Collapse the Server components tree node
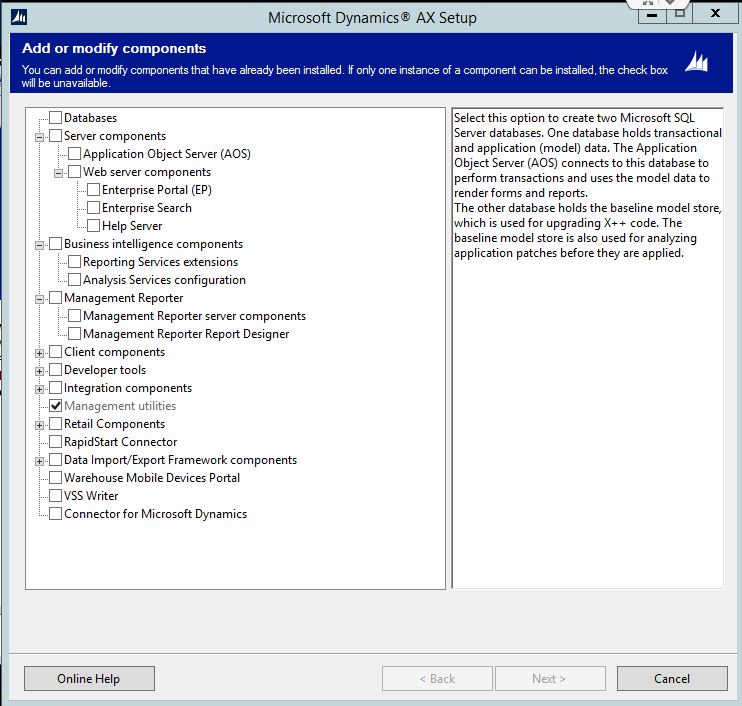Screen dimensions: 742x706 tap(39, 137)
